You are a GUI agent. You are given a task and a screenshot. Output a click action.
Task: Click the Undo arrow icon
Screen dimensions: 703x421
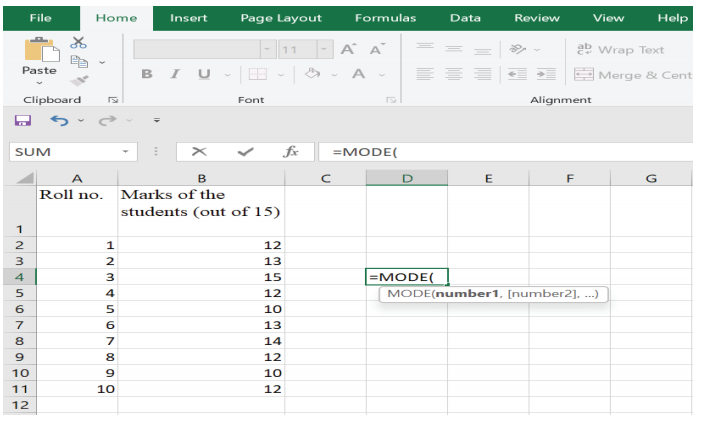[x=59, y=120]
